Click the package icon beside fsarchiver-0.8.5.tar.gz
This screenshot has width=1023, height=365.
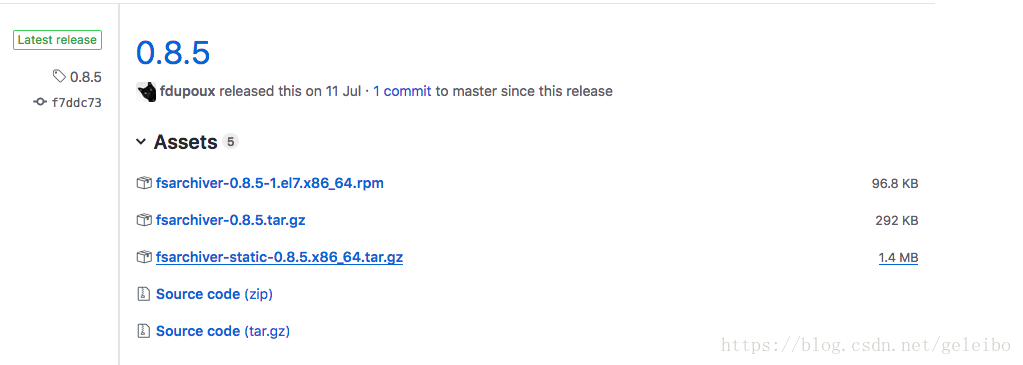(x=144, y=221)
